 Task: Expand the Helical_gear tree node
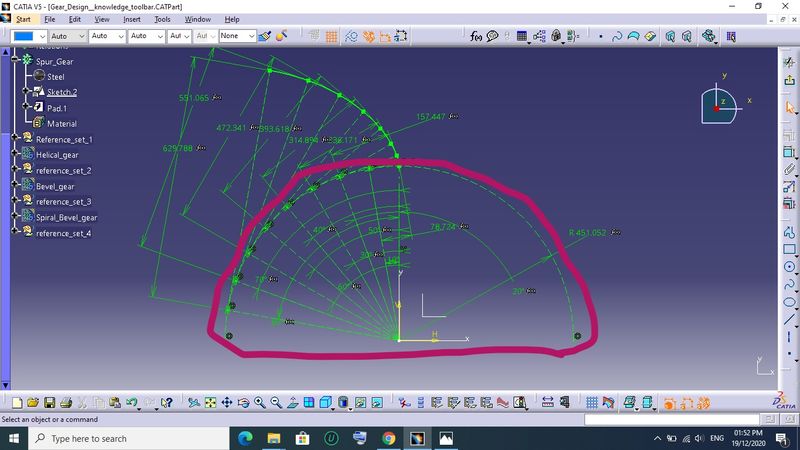click(x=15, y=155)
